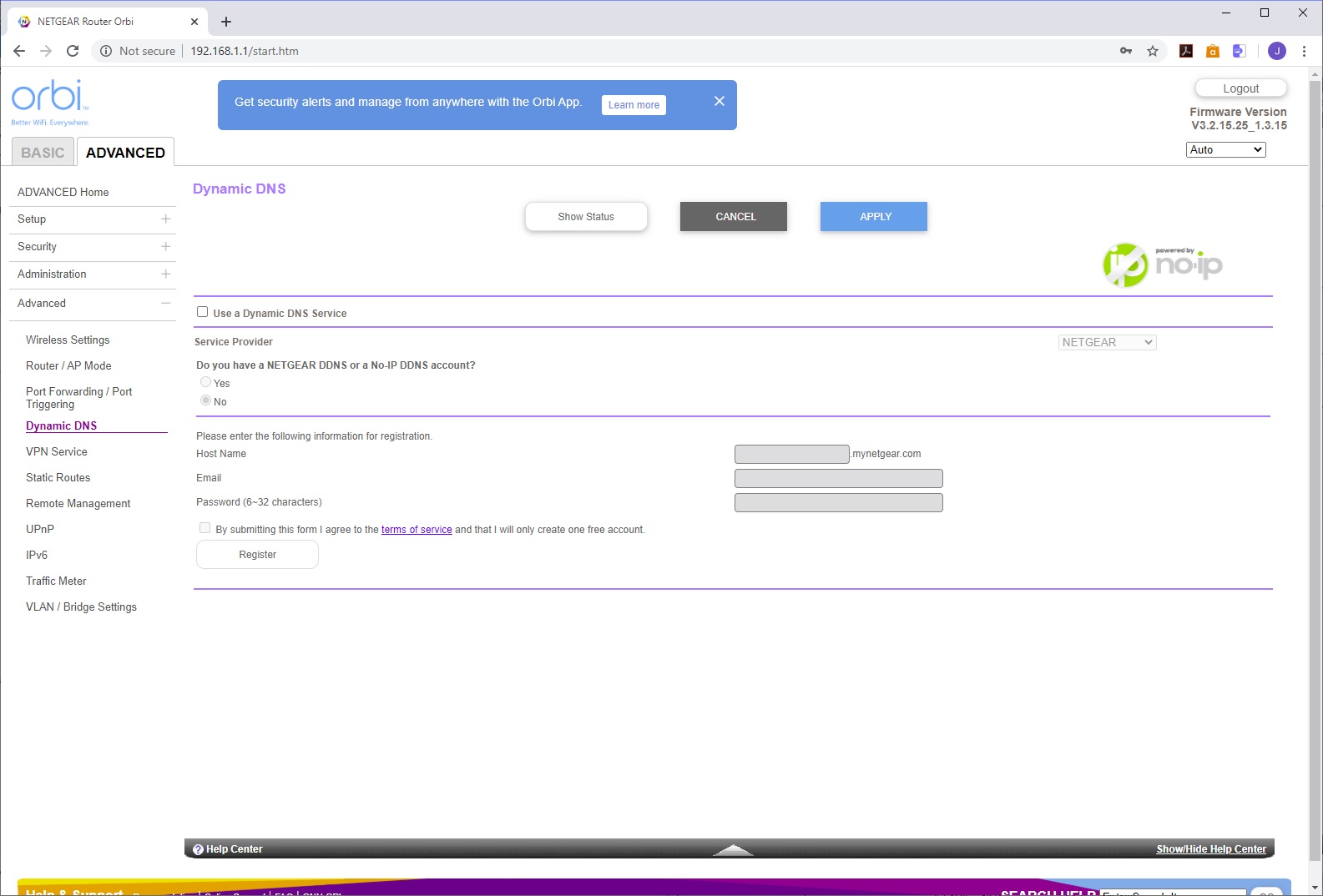This screenshot has width=1323, height=896.
Task: Reload the router admin page
Action: click(73, 51)
